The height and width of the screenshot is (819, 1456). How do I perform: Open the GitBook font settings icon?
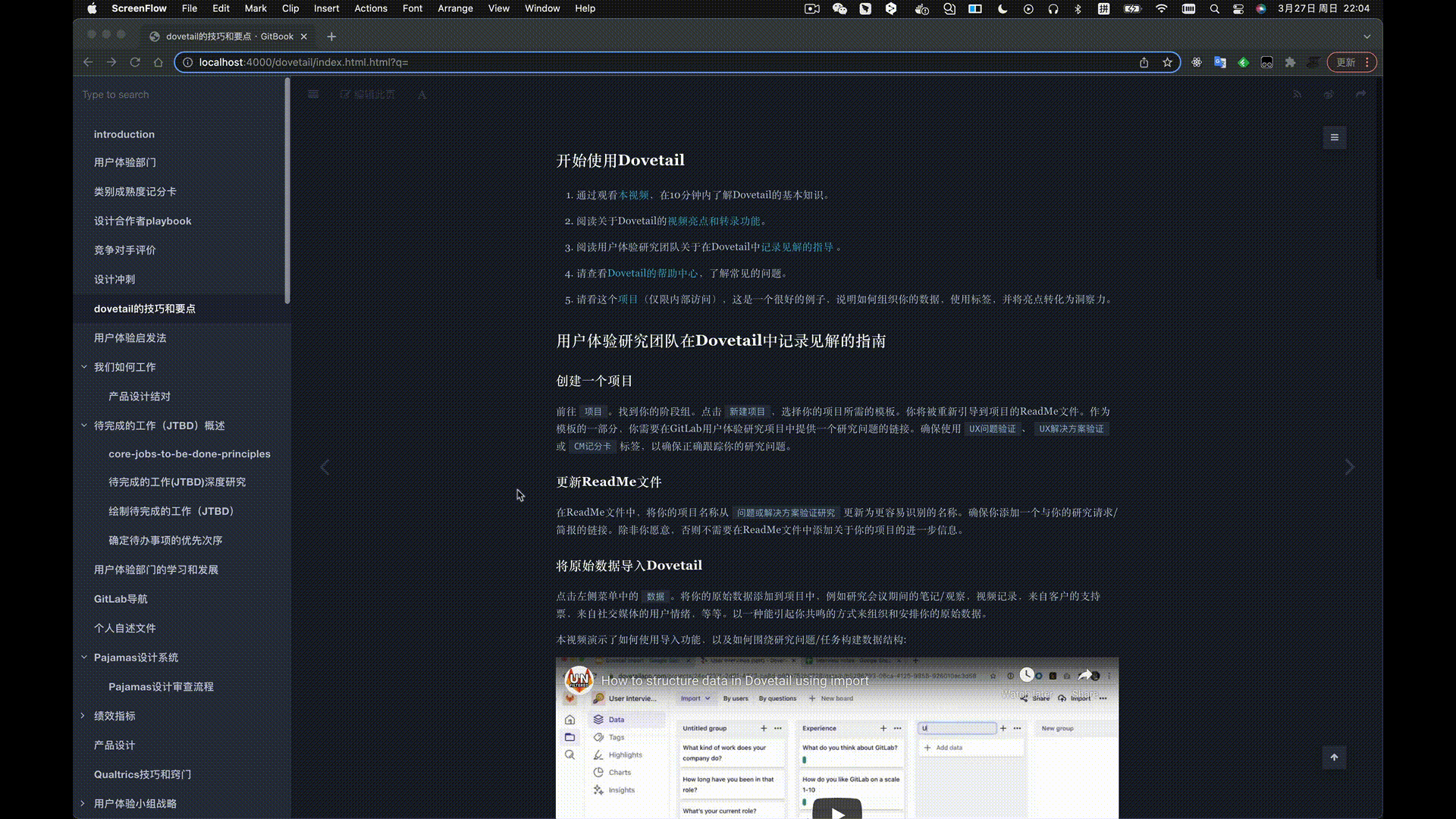pos(422,94)
